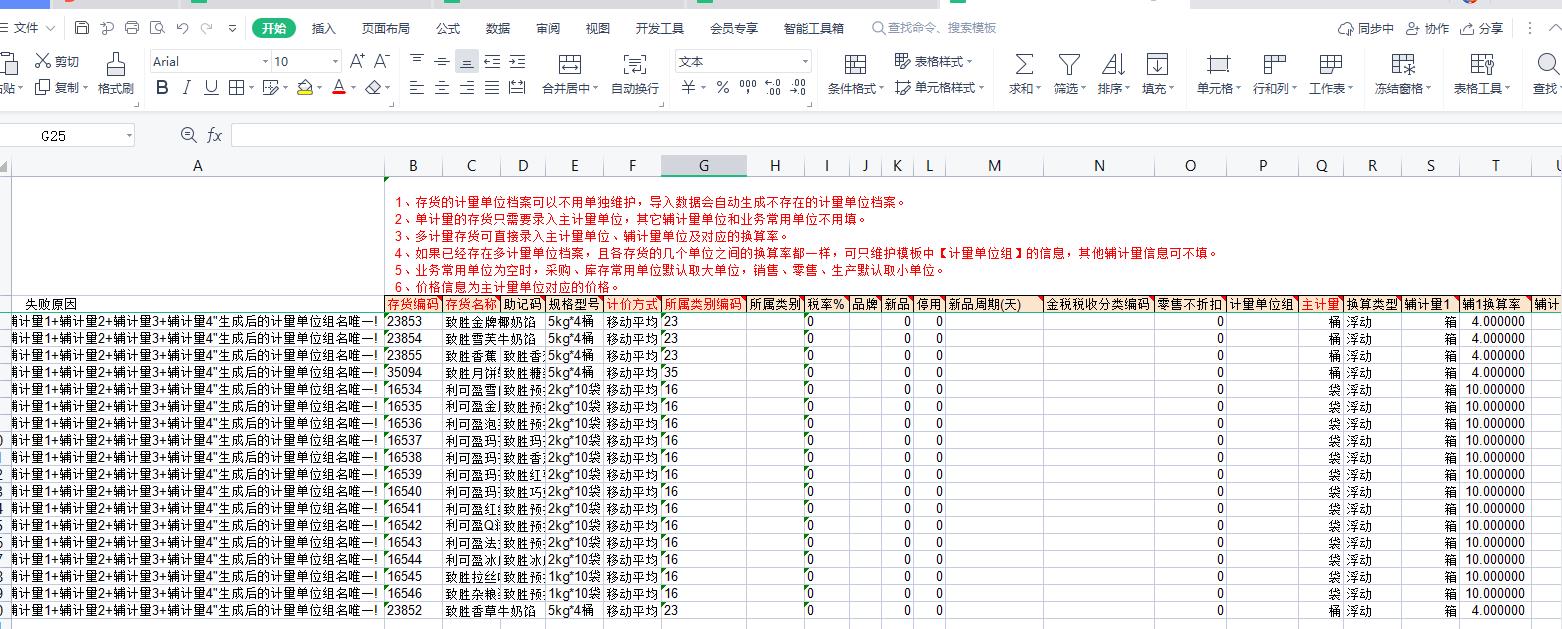Click the syncing (同步中) cloud button

(x=1366, y=28)
